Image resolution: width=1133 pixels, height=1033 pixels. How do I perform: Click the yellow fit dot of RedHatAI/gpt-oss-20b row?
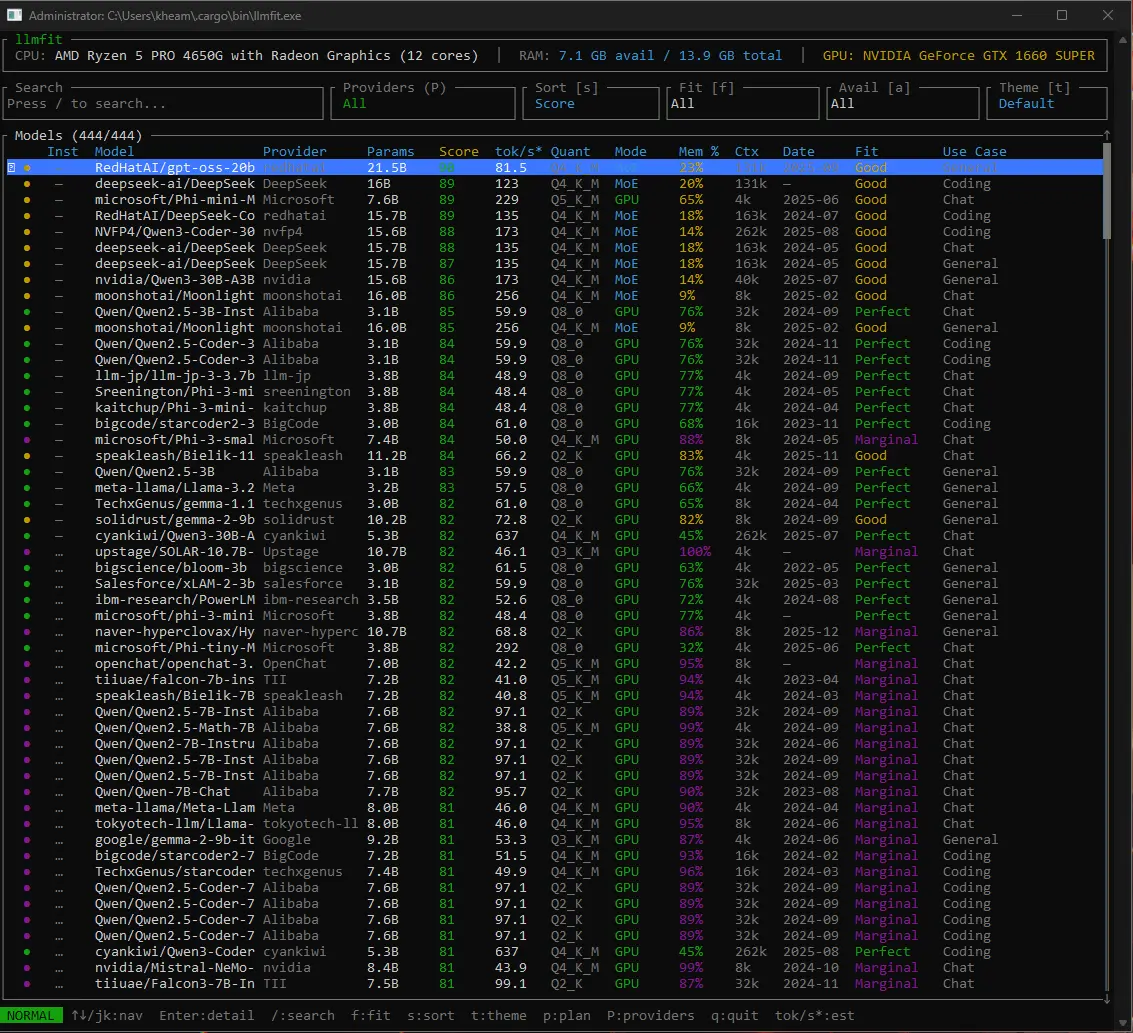[27, 168]
